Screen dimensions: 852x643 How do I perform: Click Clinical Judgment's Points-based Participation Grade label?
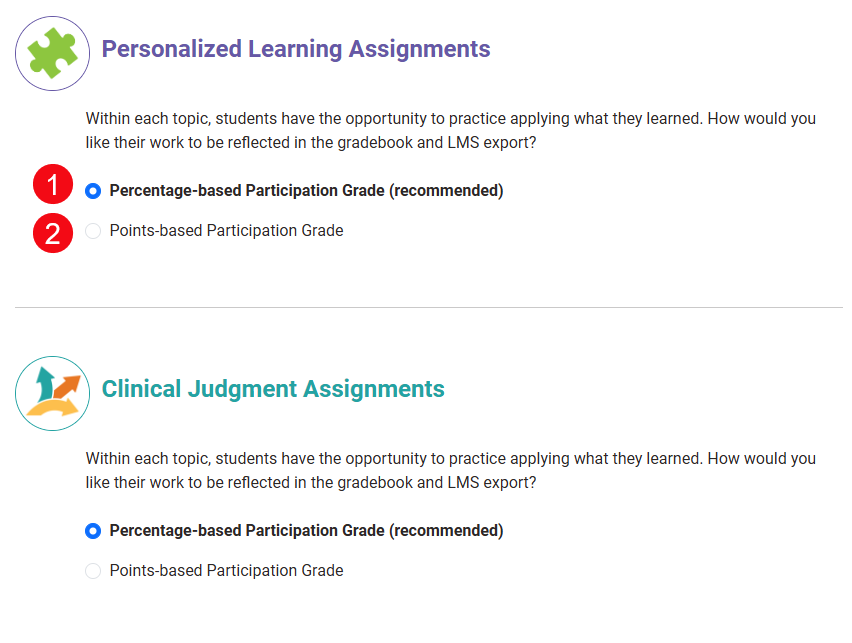(x=226, y=571)
